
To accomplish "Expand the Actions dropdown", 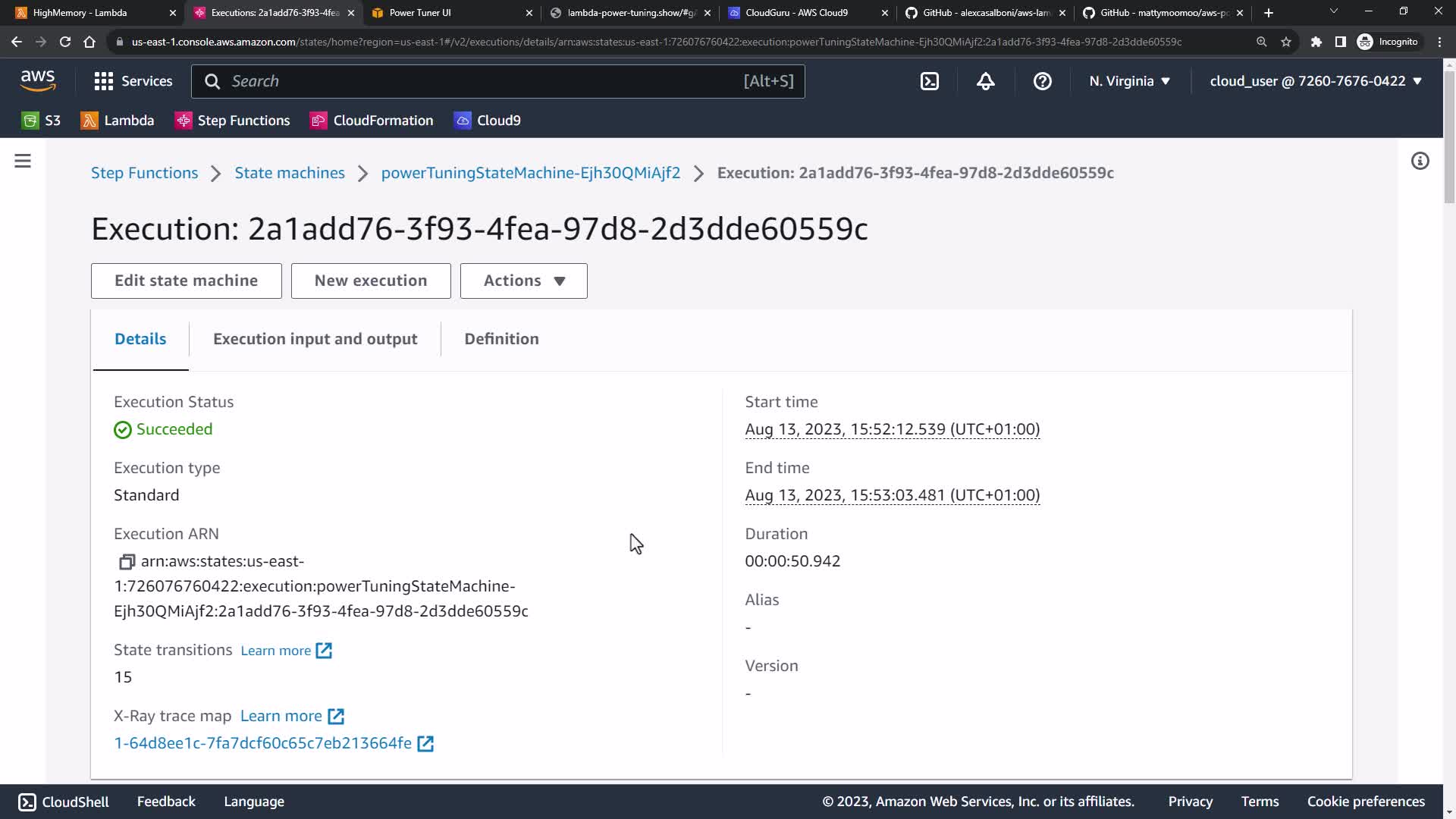I will tap(523, 281).
